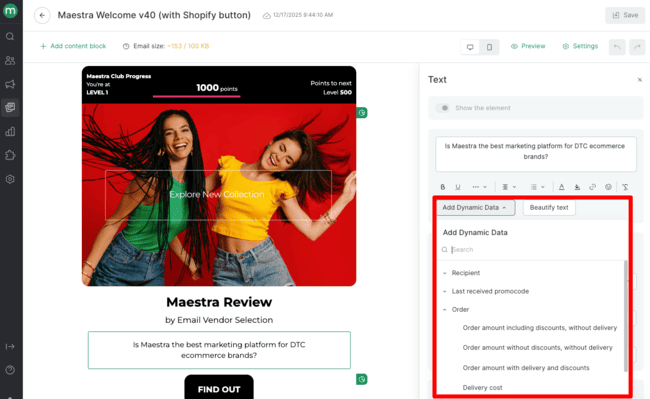The width and height of the screenshot is (650, 399).
Task: Click the hero image with two women
Action: coord(219,195)
